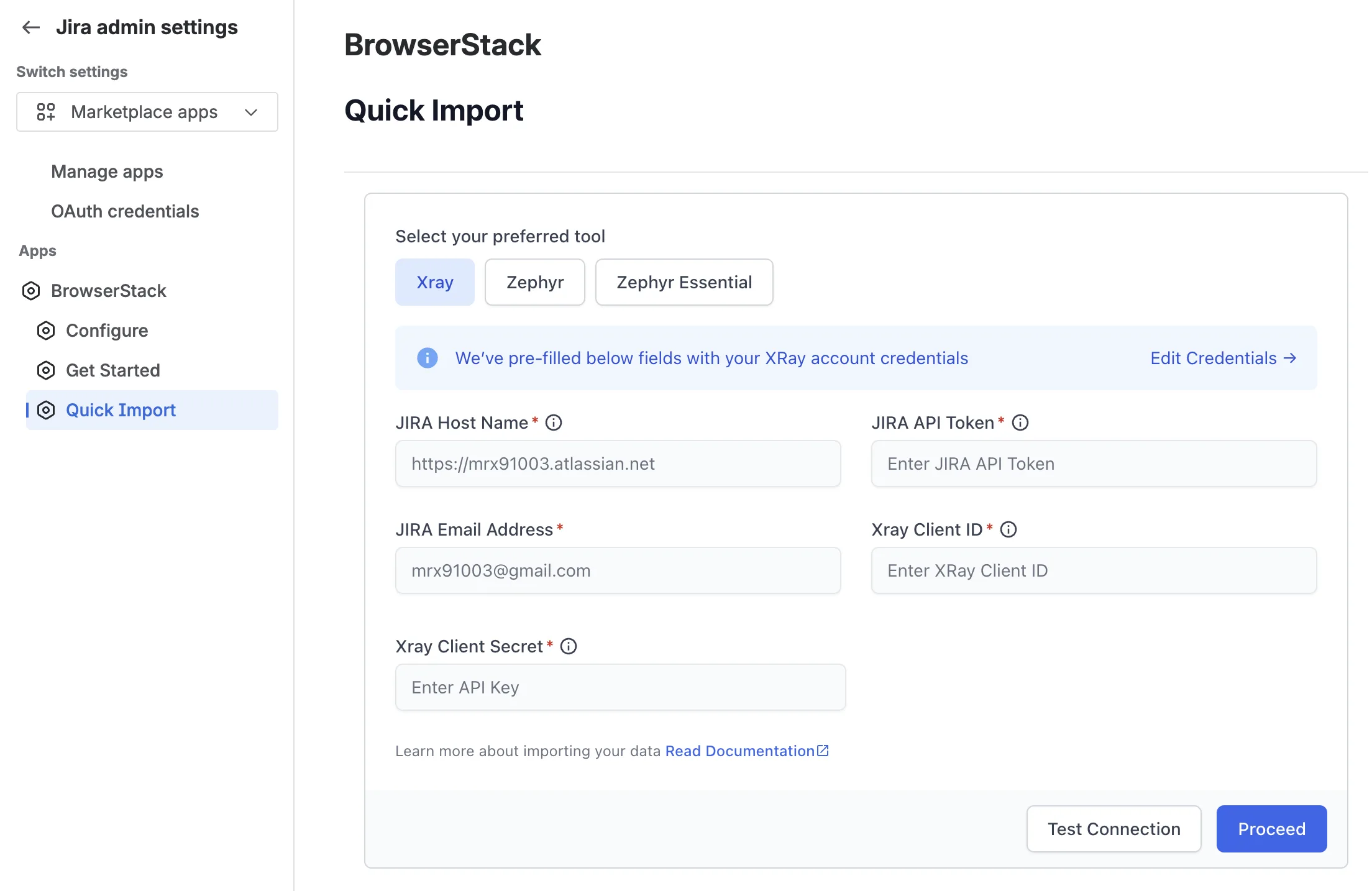The height and width of the screenshot is (891, 1372).
Task: Go back using the arrow beside Jira admin settings
Action: 31,27
